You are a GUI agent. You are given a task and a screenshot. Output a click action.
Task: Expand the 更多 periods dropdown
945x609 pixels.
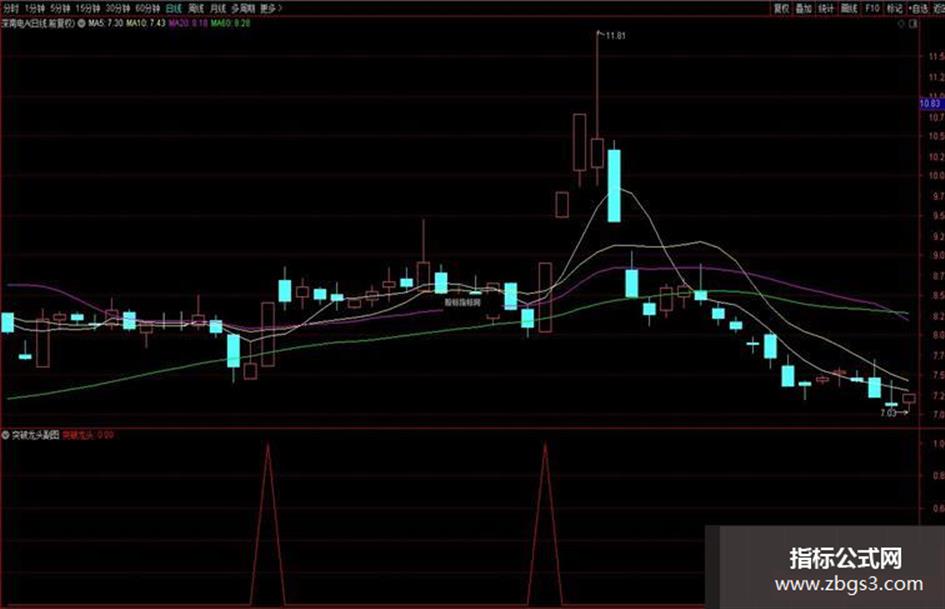pos(271,8)
